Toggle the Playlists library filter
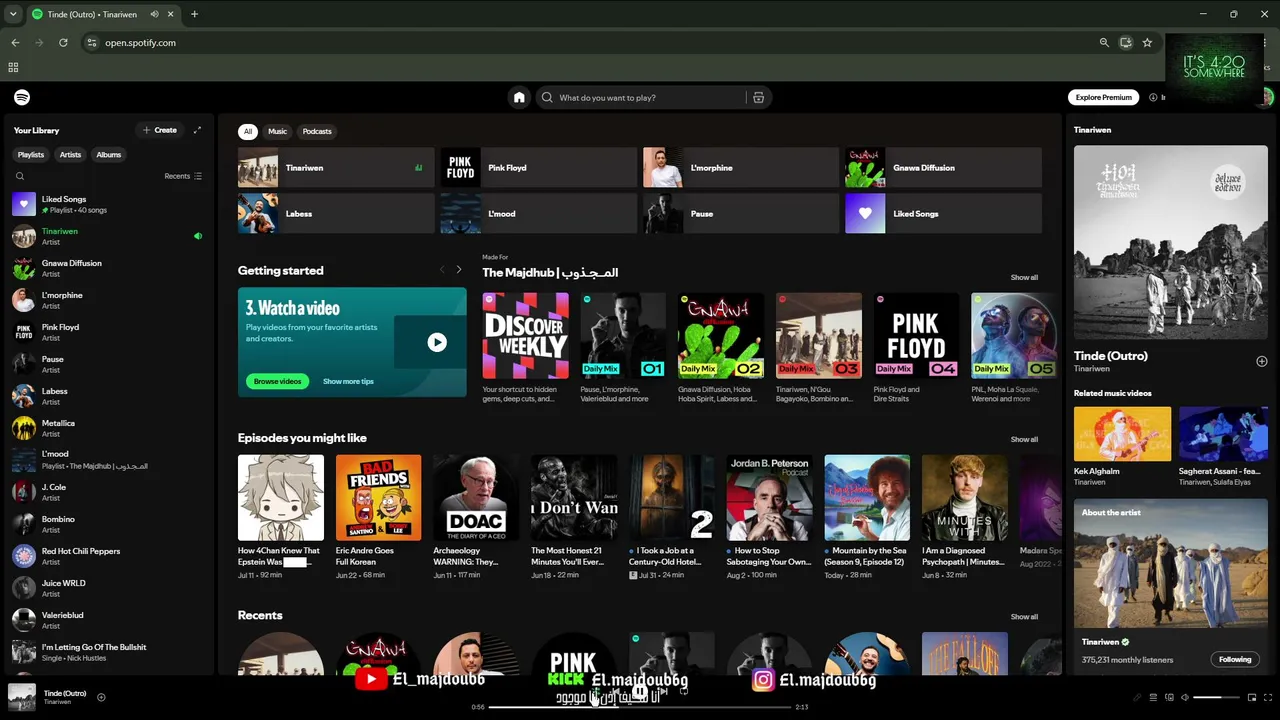1280x720 pixels. (31, 155)
